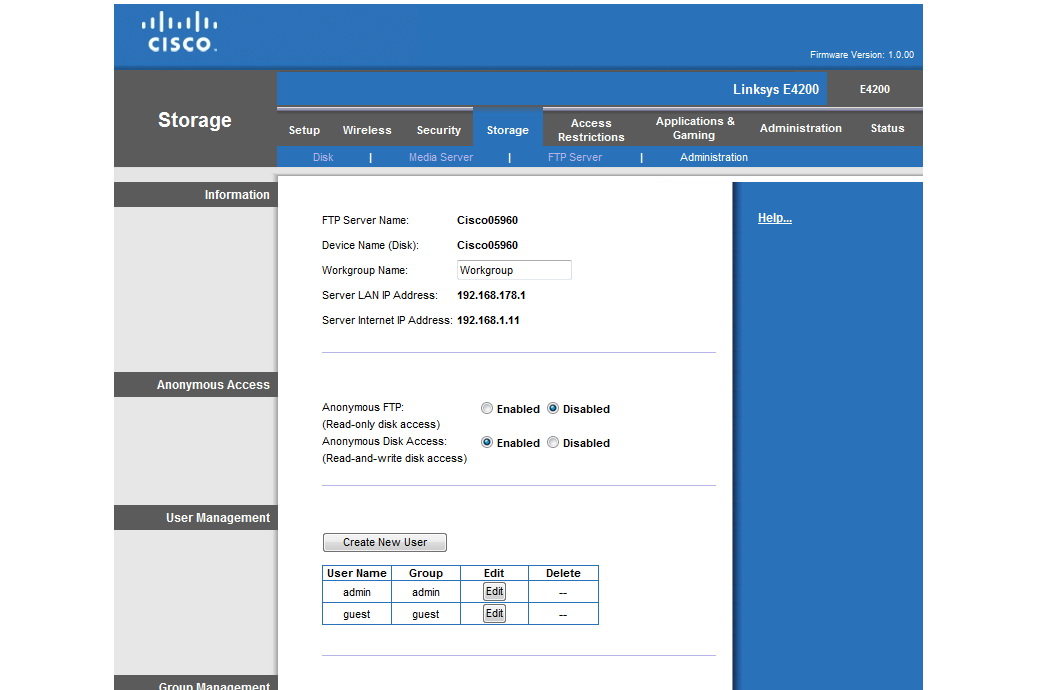Open the main Administration tab
Image resolution: width=1040 pixels, height=690 pixels.
coord(800,128)
